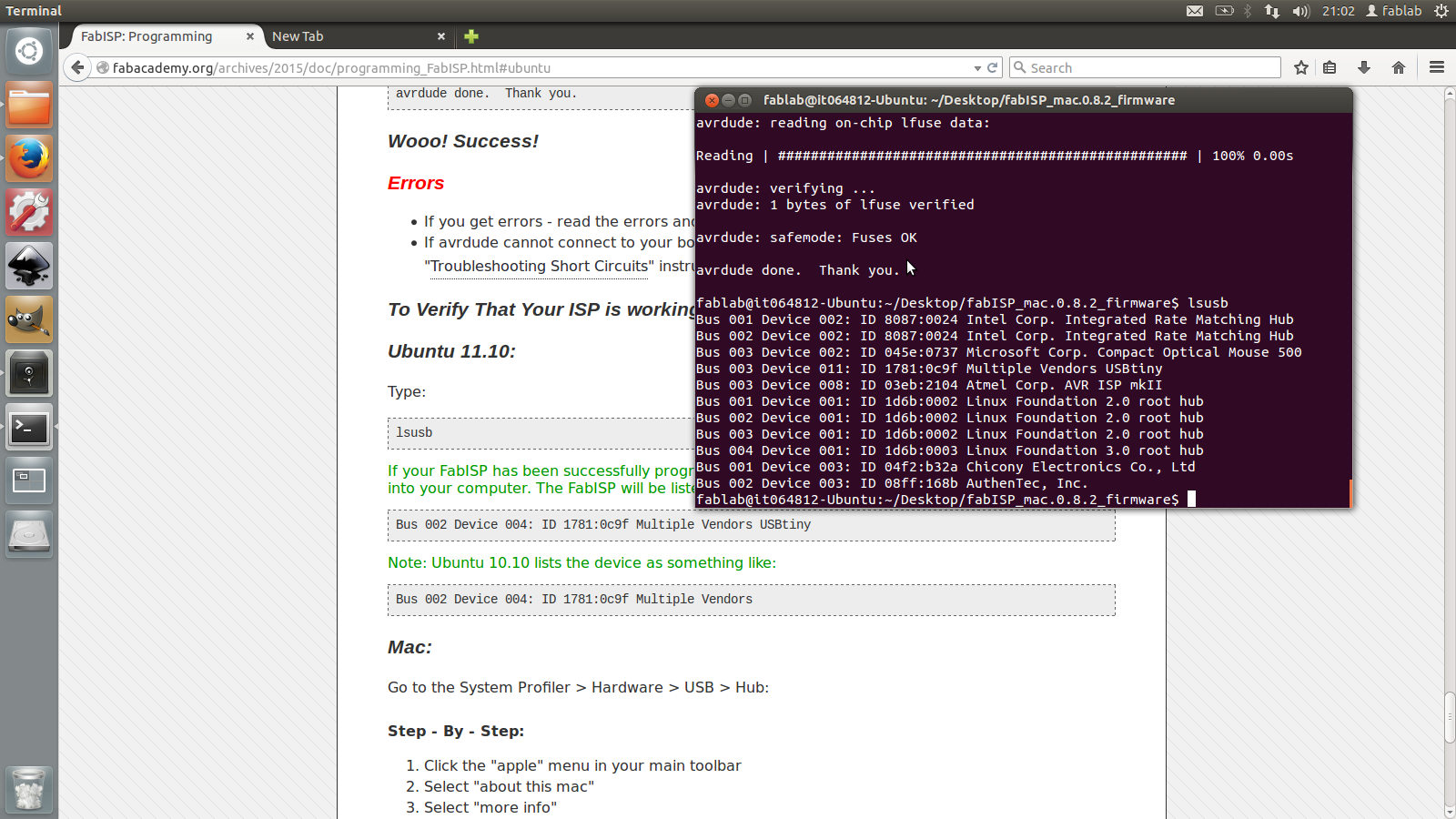
Task: Click terminal line "Multiple Vendors USBtiny"
Action: (929, 369)
